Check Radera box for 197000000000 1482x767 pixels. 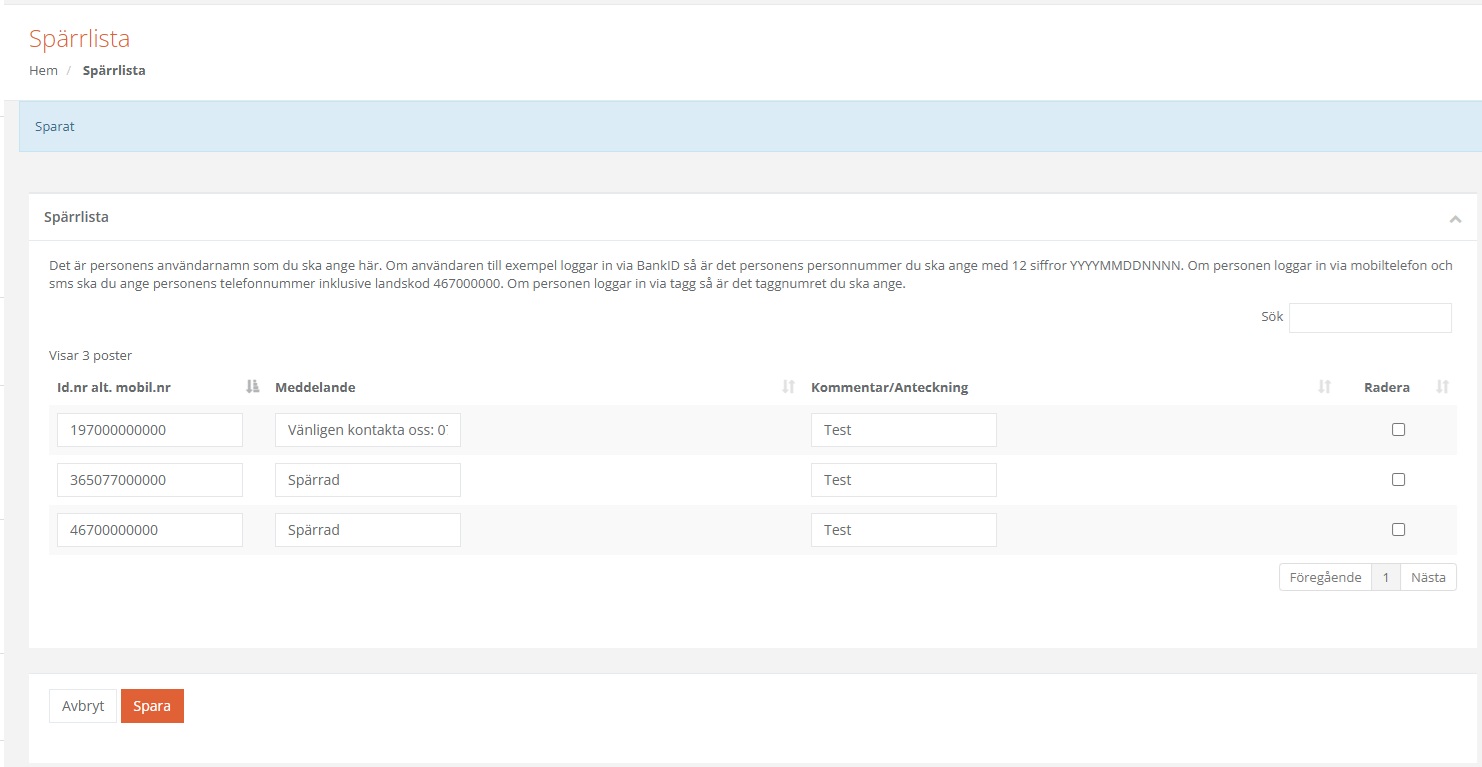pyautogui.click(x=1398, y=430)
